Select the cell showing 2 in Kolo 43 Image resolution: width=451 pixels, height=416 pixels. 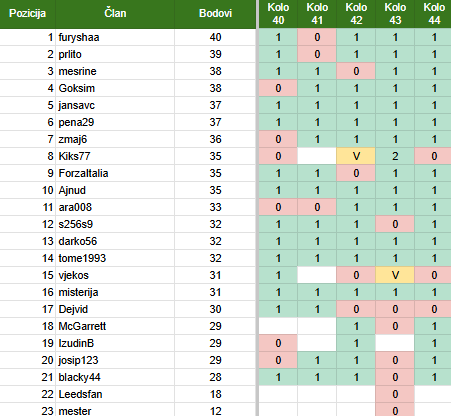pos(395,156)
